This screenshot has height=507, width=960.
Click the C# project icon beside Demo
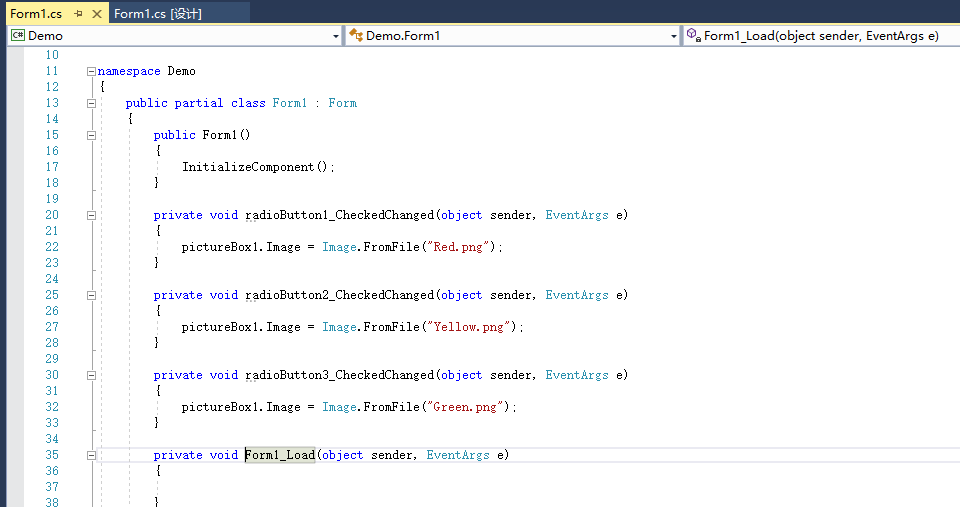(17, 36)
